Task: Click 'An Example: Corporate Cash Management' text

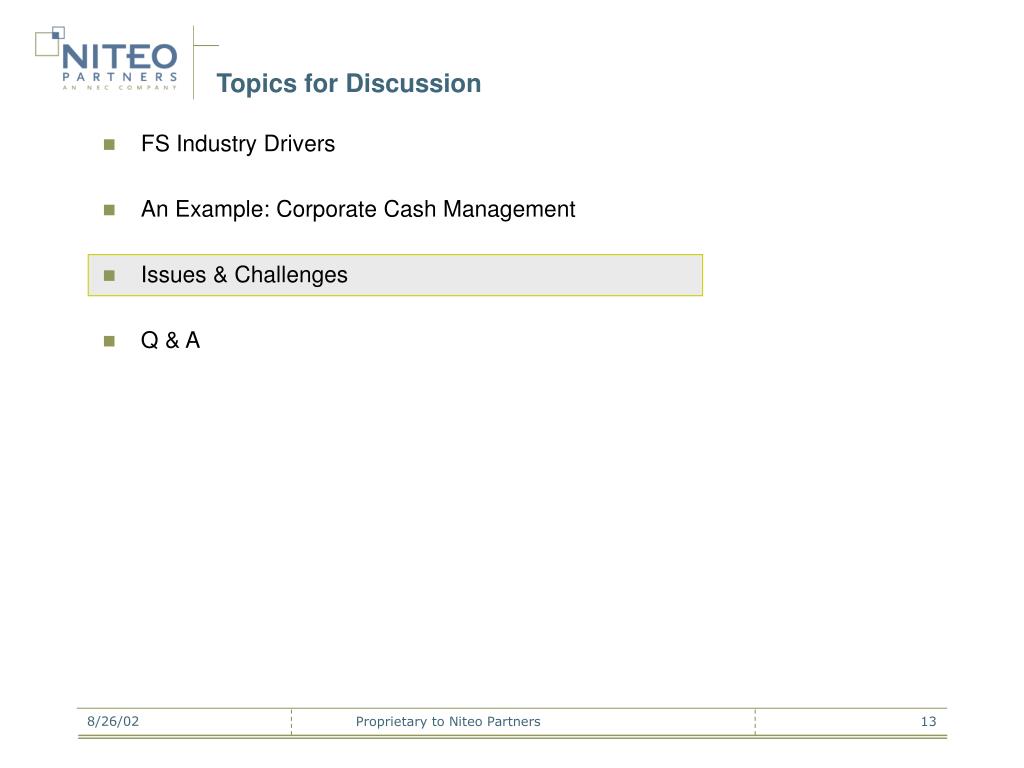Action: click(x=358, y=209)
